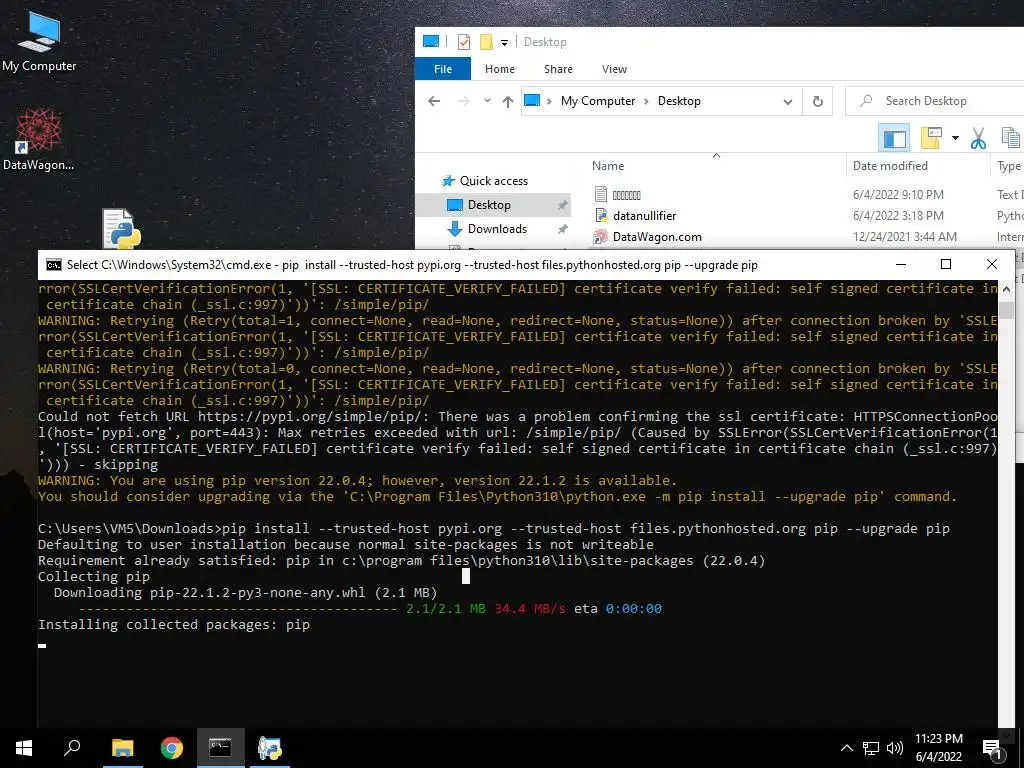Open the File tab in Explorer
The height and width of the screenshot is (768, 1024).
pyautogui.click(x=443, y=69)
